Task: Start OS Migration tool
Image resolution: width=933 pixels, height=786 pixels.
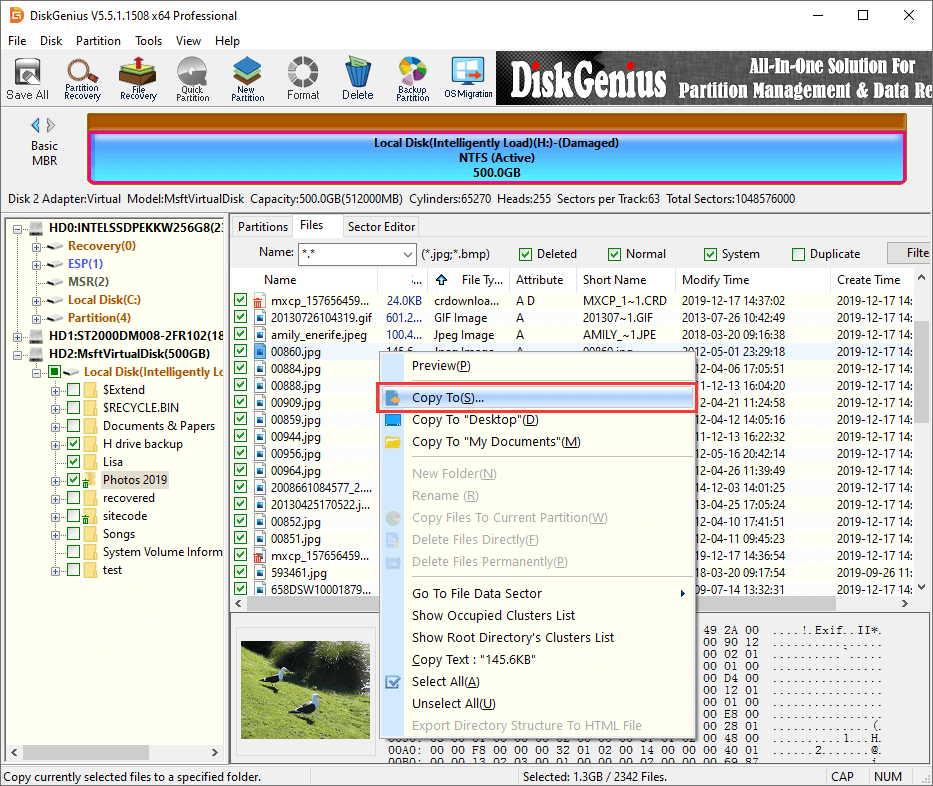Action: click(468, 79)
